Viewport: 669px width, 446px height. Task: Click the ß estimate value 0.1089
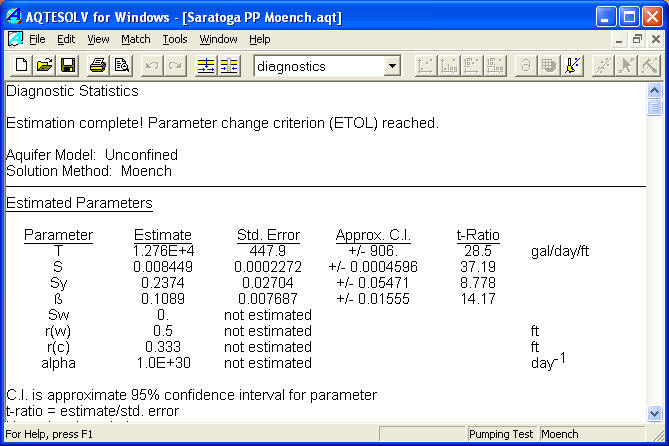[163, 299]
